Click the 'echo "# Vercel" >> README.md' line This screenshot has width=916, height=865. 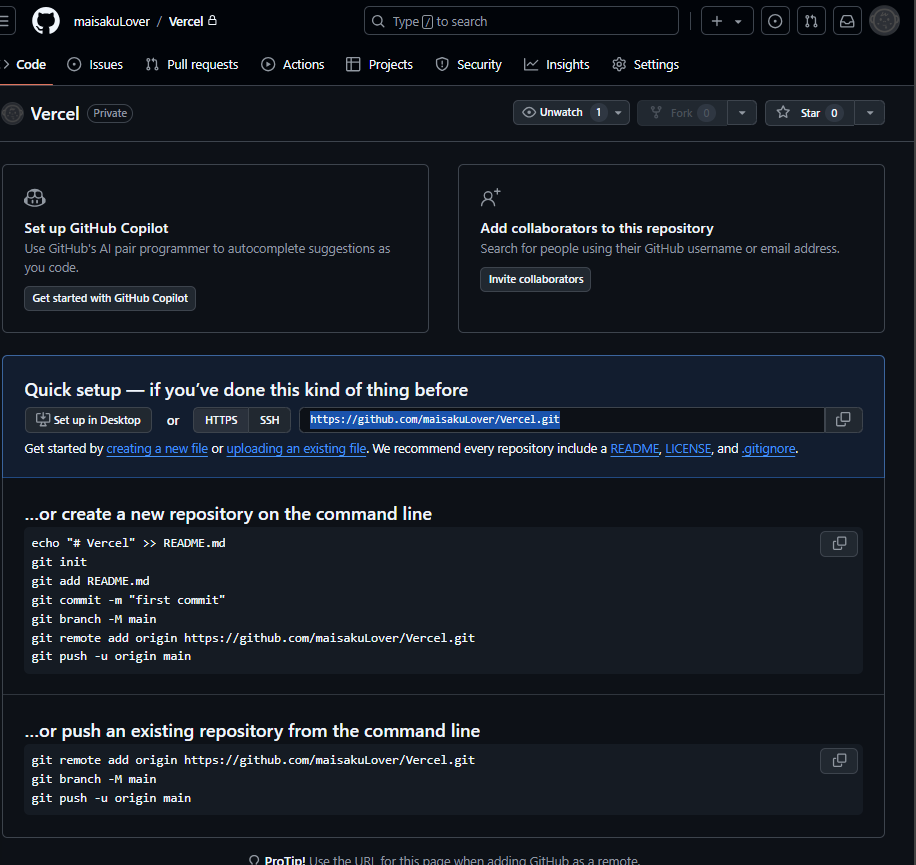click(129, 543)
